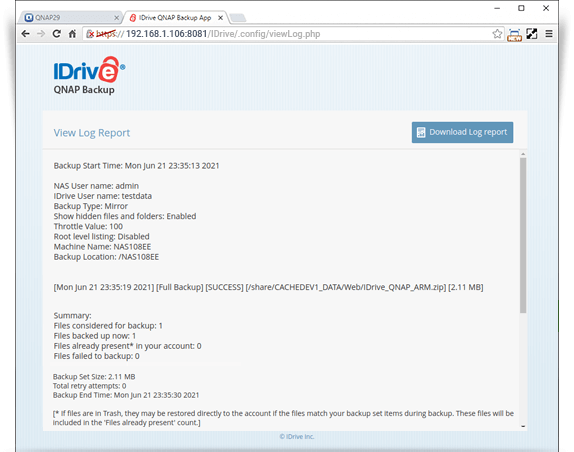574x452 pixels.
Task: Bookmark this page with the star icon
Action: pos(497,34)
